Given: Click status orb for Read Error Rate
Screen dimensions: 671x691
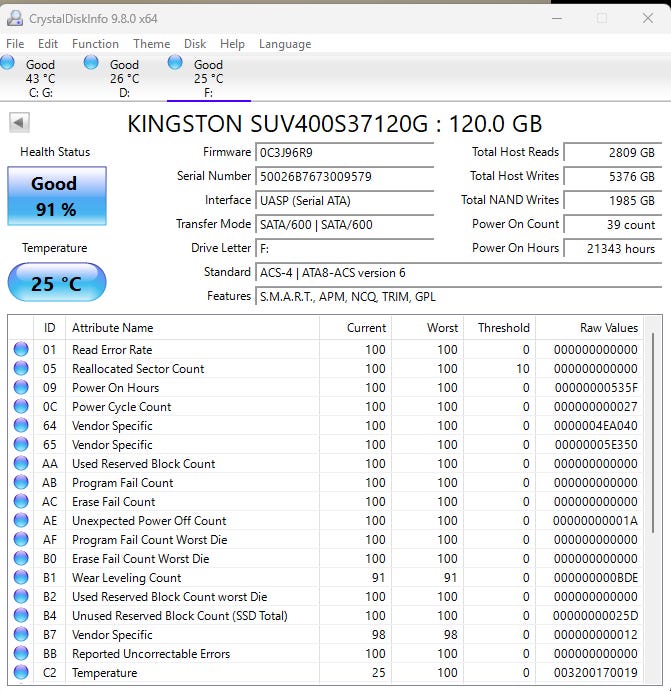Looking at the screenshot, I should pyautogui.click(x=21, y=350).
